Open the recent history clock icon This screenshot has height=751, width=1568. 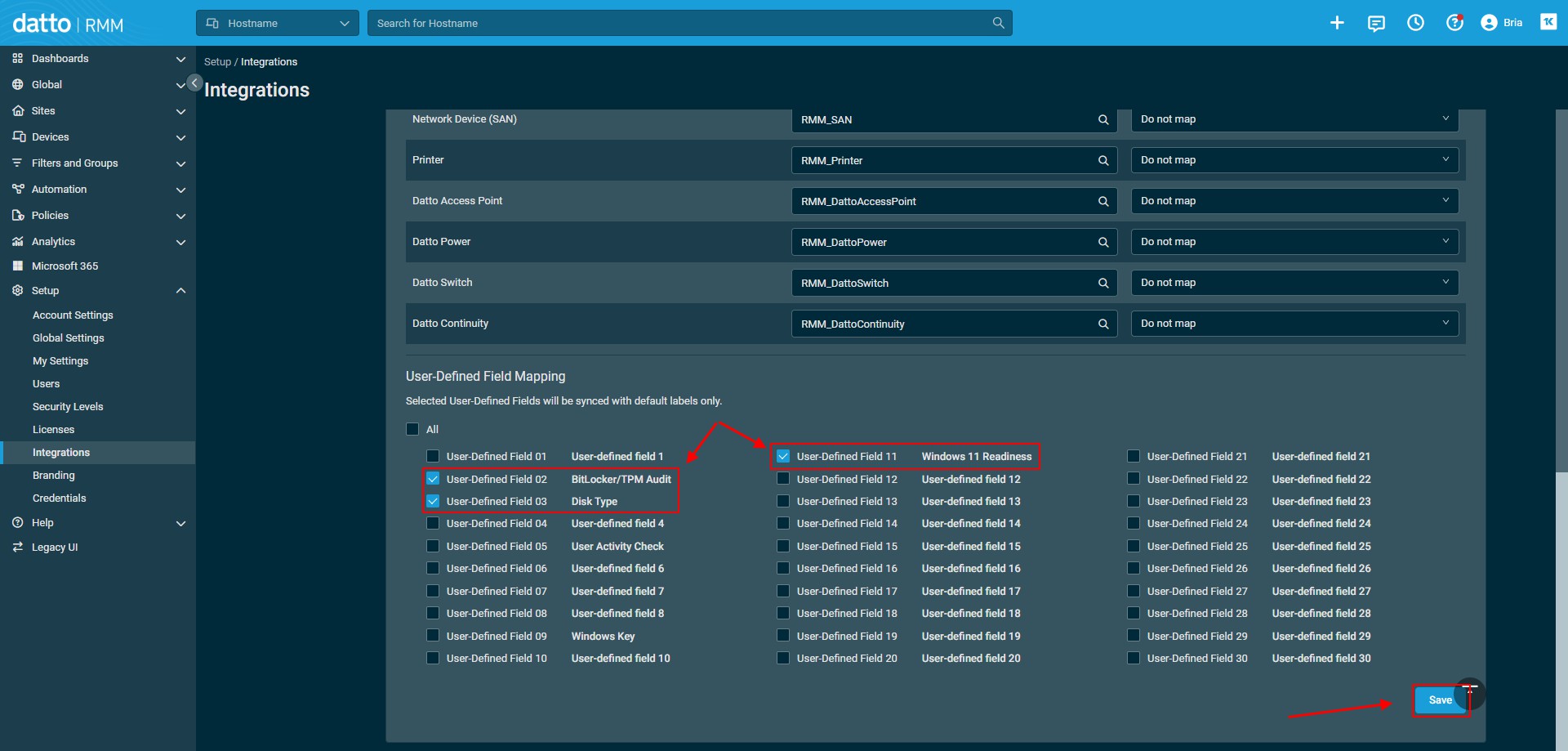1415,23
